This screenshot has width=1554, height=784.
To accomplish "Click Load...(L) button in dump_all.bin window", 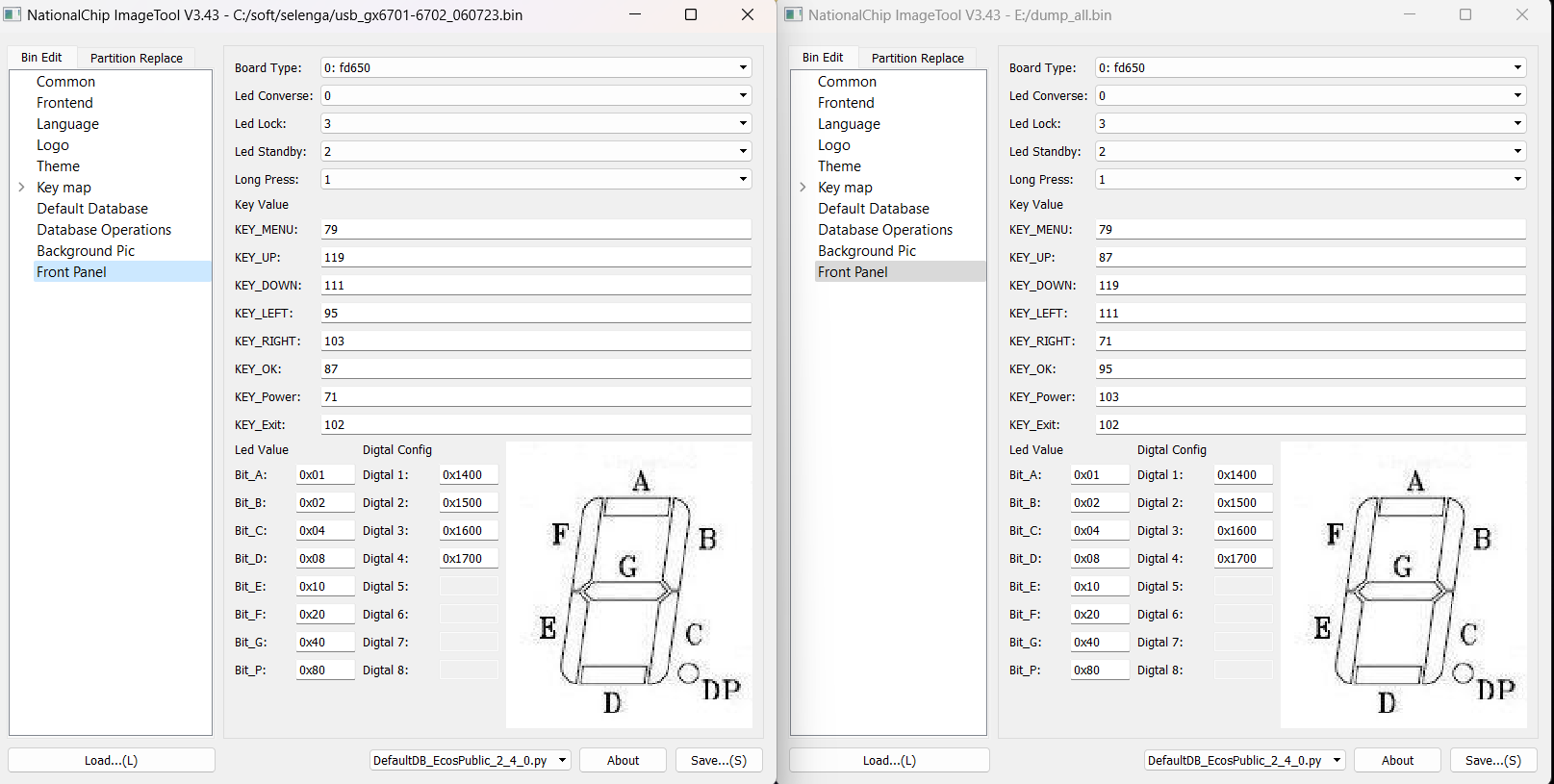I will (x=889, y=760).
